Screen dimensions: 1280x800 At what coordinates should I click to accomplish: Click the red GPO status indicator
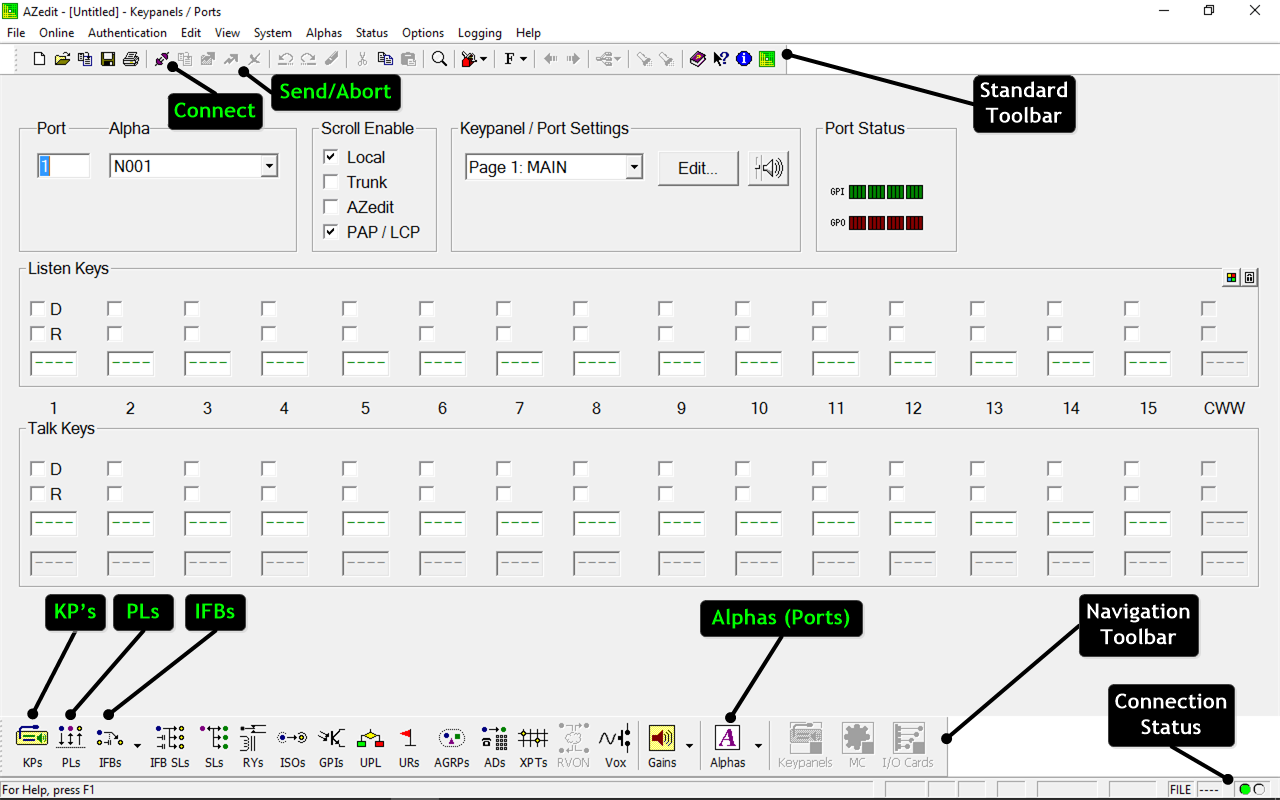point(886,223)
